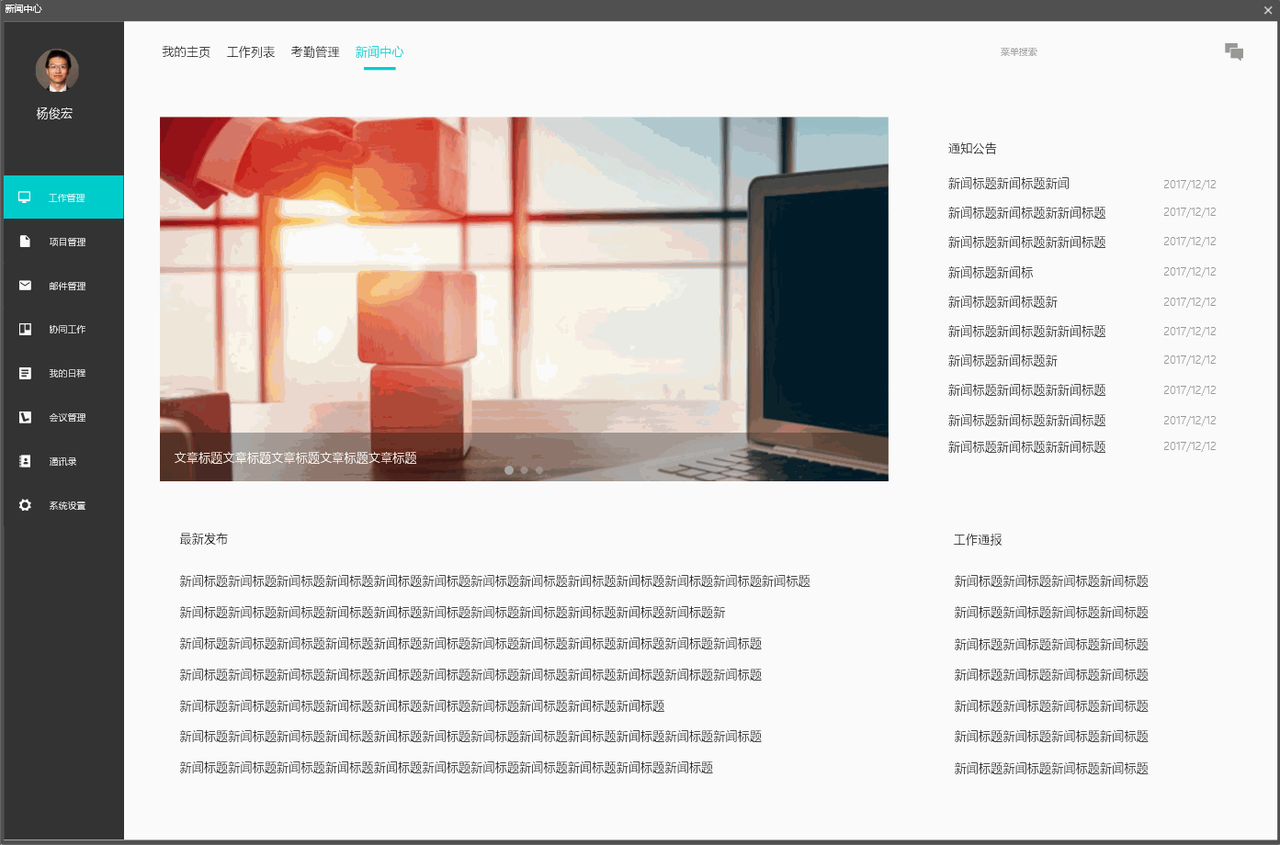Open 会议管理 phone icon item
1280x845 pixels.
(x=64, y=417)
